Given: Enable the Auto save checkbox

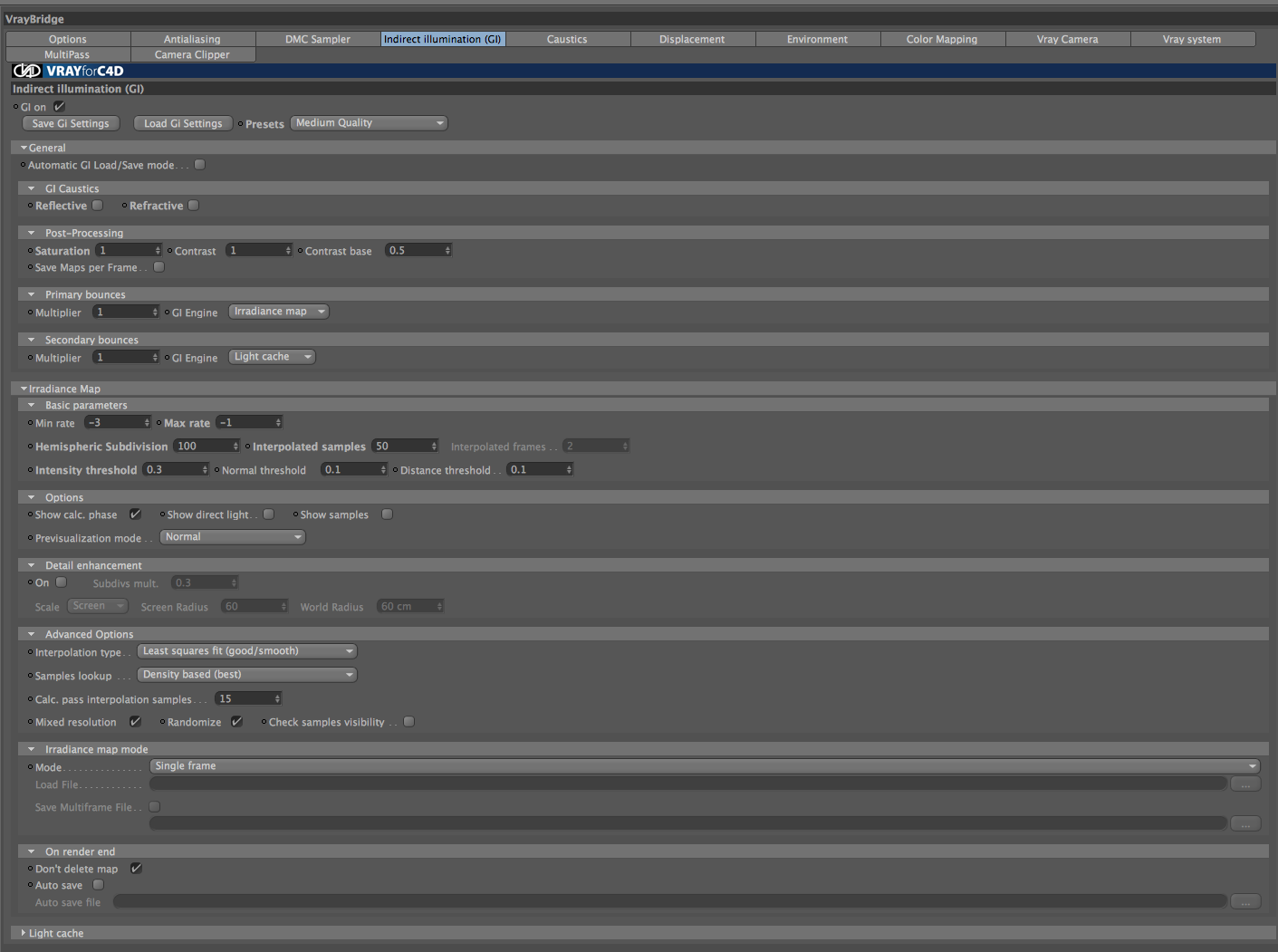Looking at the screenshot, I should 99,885.
